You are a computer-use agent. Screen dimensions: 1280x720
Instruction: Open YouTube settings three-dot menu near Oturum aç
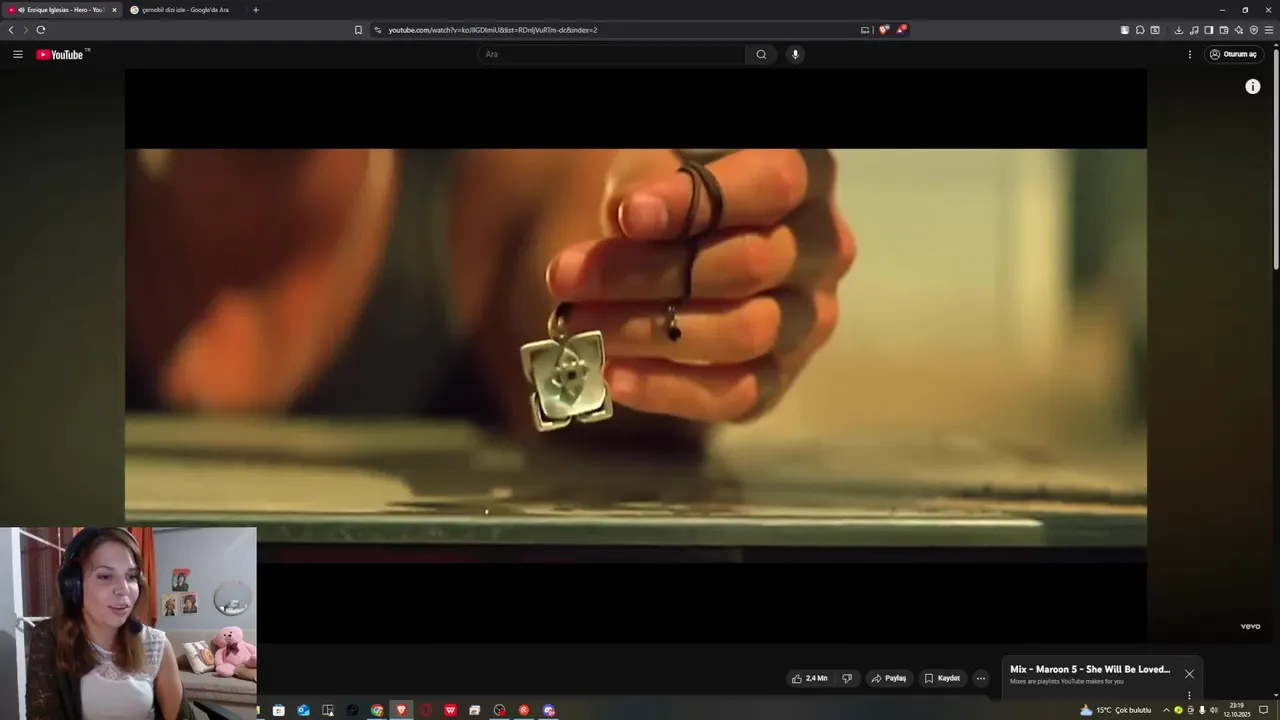pyautogui.click(x=1190, y=54)
